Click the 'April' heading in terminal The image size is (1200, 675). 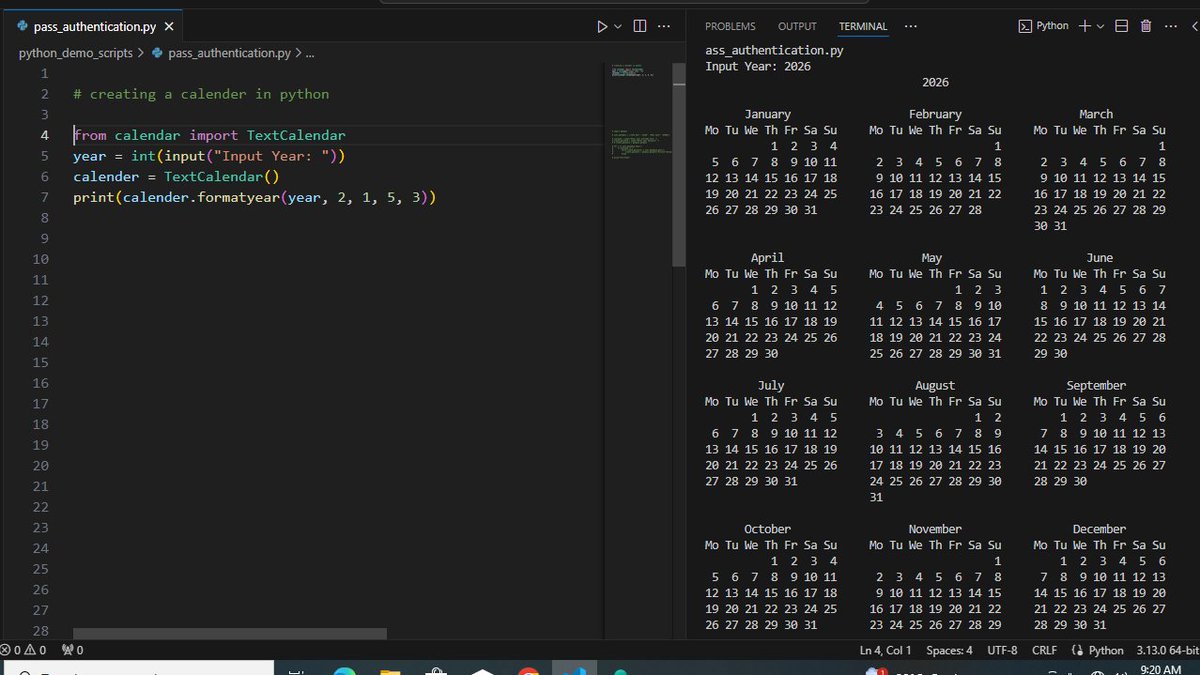[x=768, y=258]
